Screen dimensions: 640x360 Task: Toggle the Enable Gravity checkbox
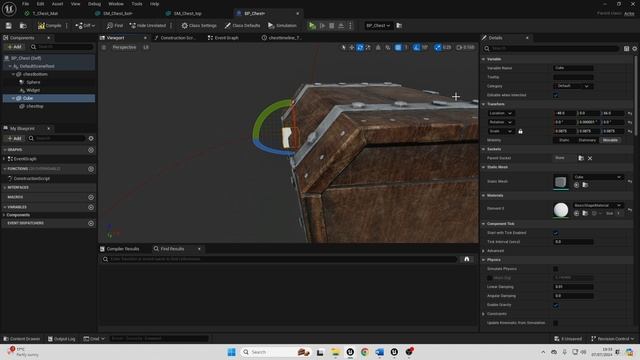pos(556,305)
